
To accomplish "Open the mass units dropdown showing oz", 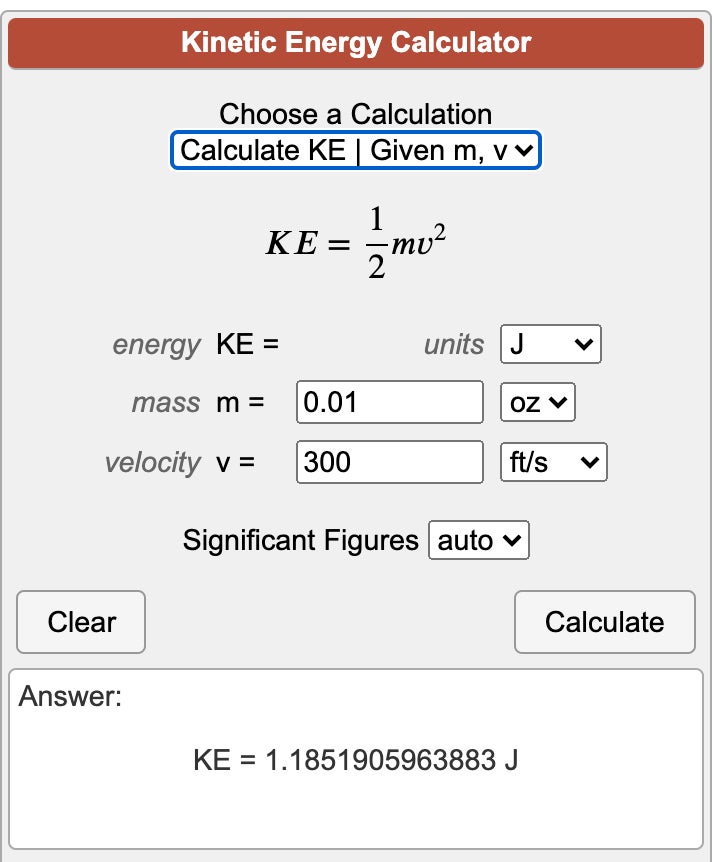I will [537, 404].
